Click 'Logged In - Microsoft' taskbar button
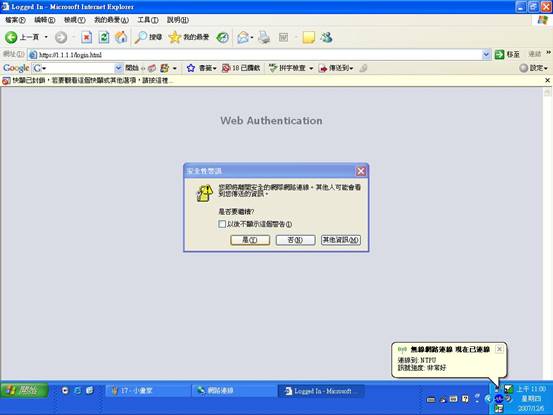 click(x=321, y=391)
